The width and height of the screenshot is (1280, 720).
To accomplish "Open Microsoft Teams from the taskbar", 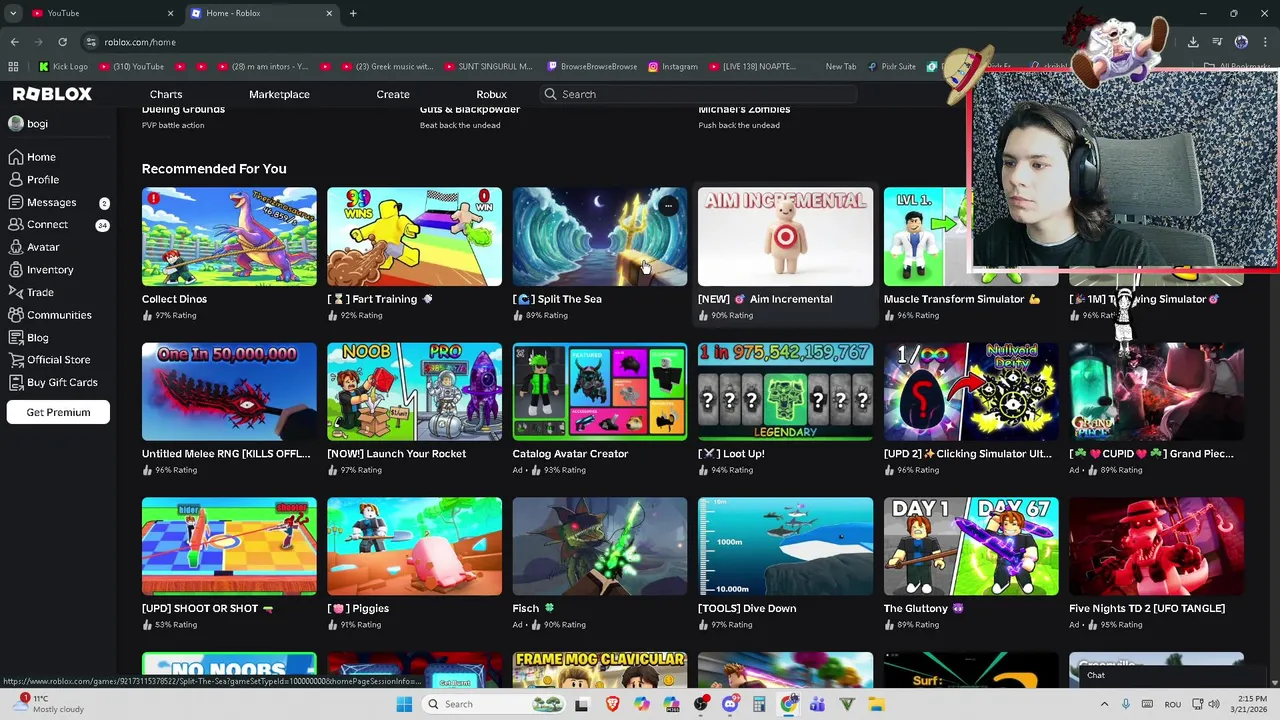I will 818,704.
